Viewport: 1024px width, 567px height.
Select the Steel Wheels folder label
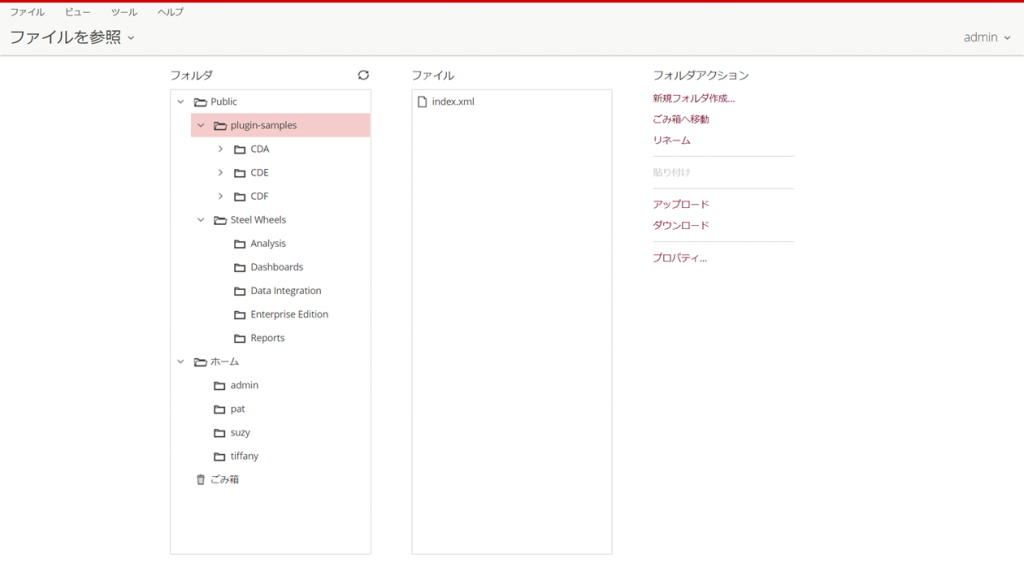(258, 220)
